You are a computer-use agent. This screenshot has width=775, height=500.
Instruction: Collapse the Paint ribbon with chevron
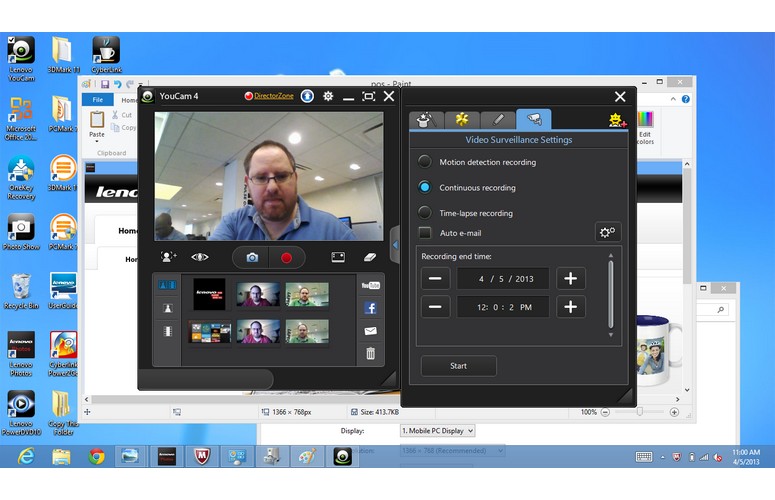673,99
